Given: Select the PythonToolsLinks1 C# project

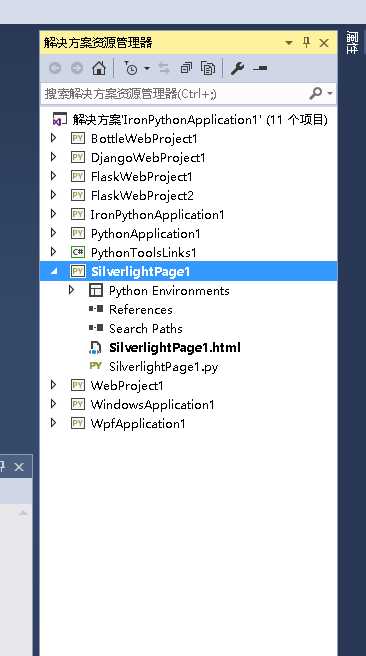Looking at the screenshot, I should [143, 253].
